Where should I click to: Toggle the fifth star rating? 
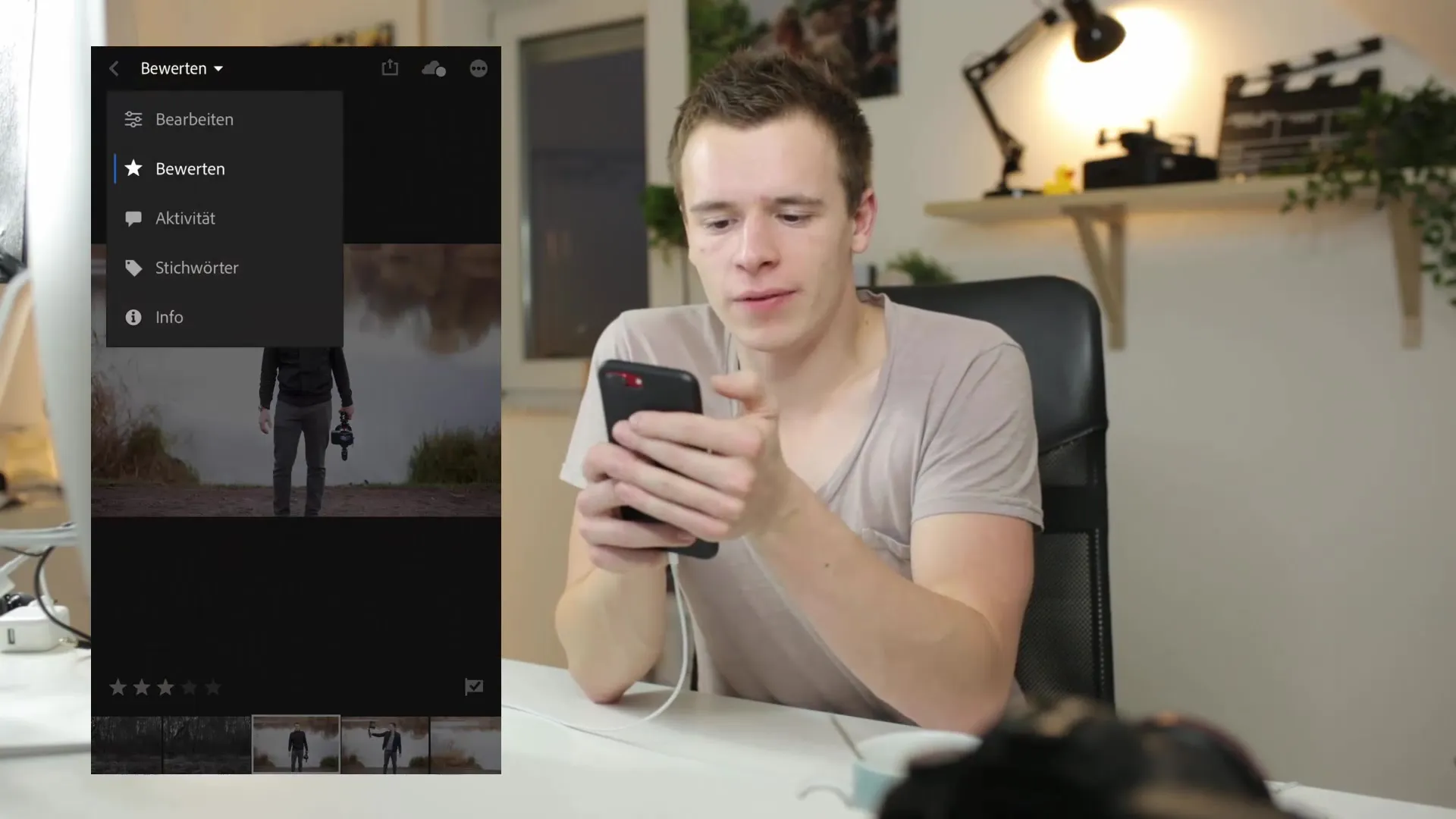click(x=212, y=687)
